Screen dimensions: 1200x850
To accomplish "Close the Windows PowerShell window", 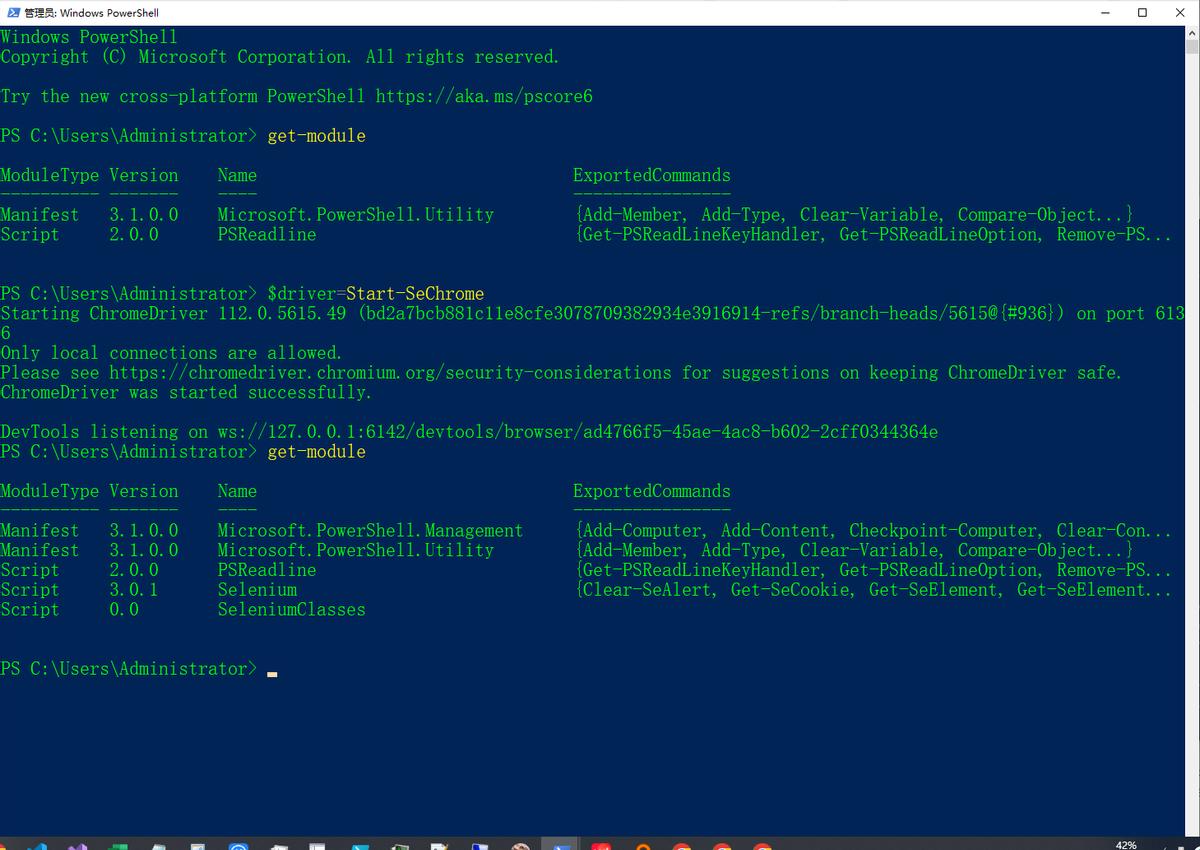I will (1179, 12).
